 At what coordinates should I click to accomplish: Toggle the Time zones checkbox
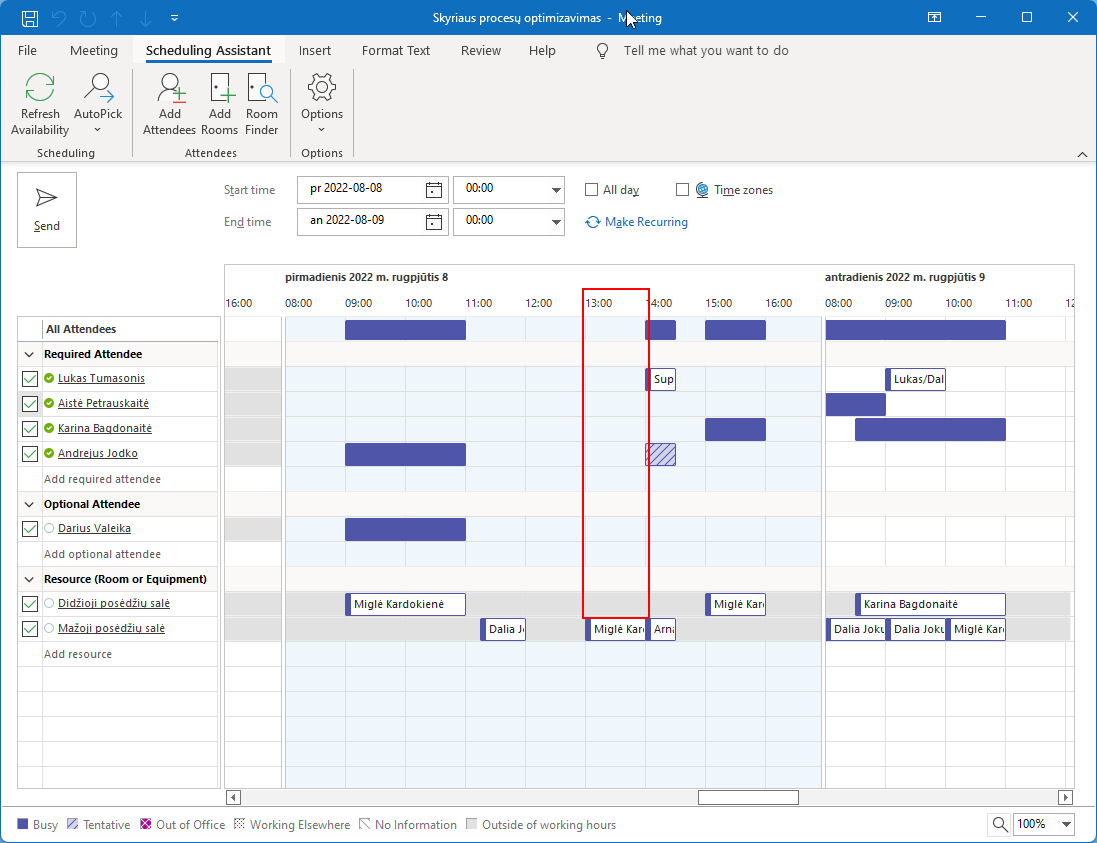coord(683,190)
